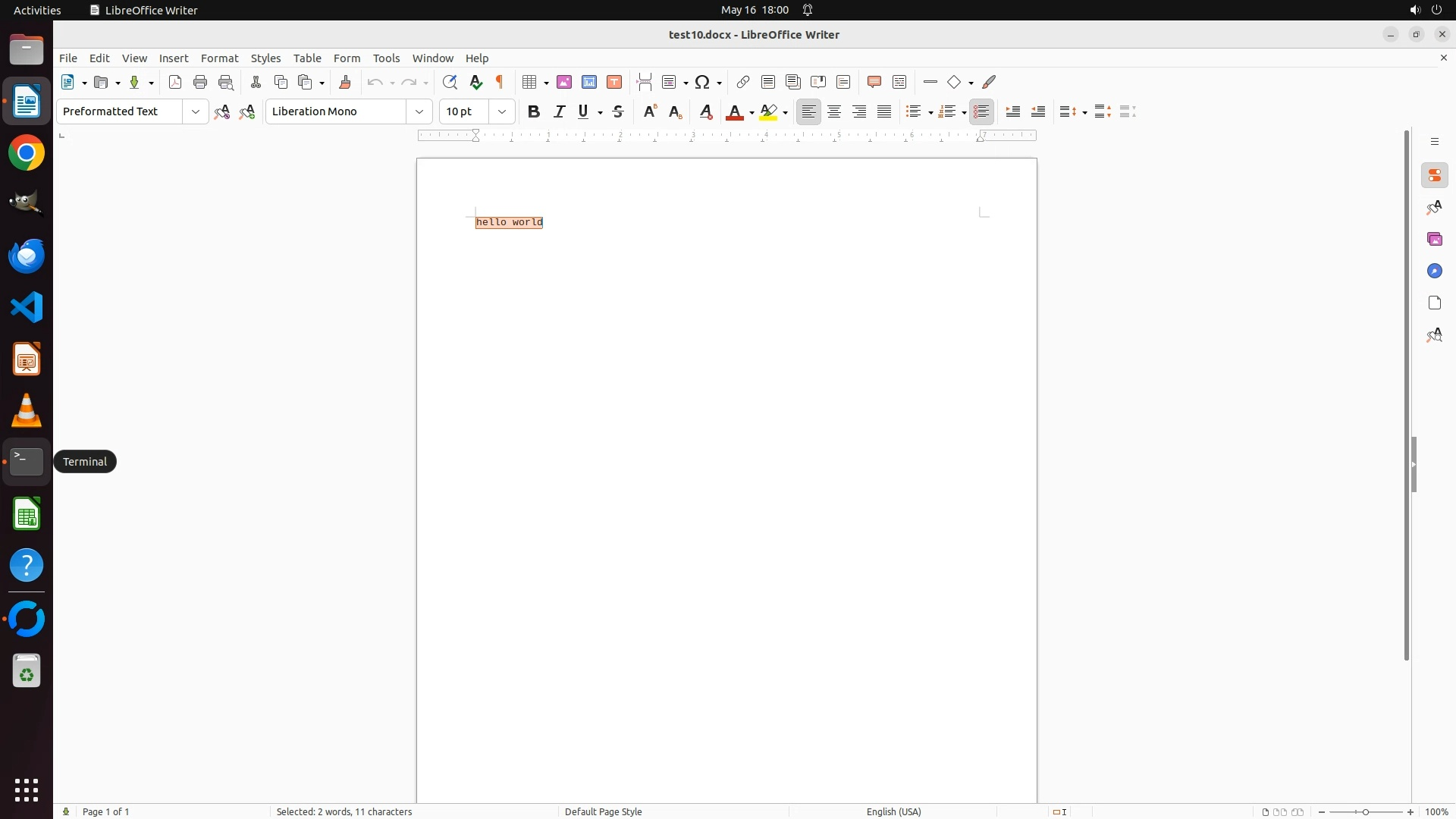Expand the Liberation Mono font name dropdown
Viewport: 1456px width, 819px height.
419,111
